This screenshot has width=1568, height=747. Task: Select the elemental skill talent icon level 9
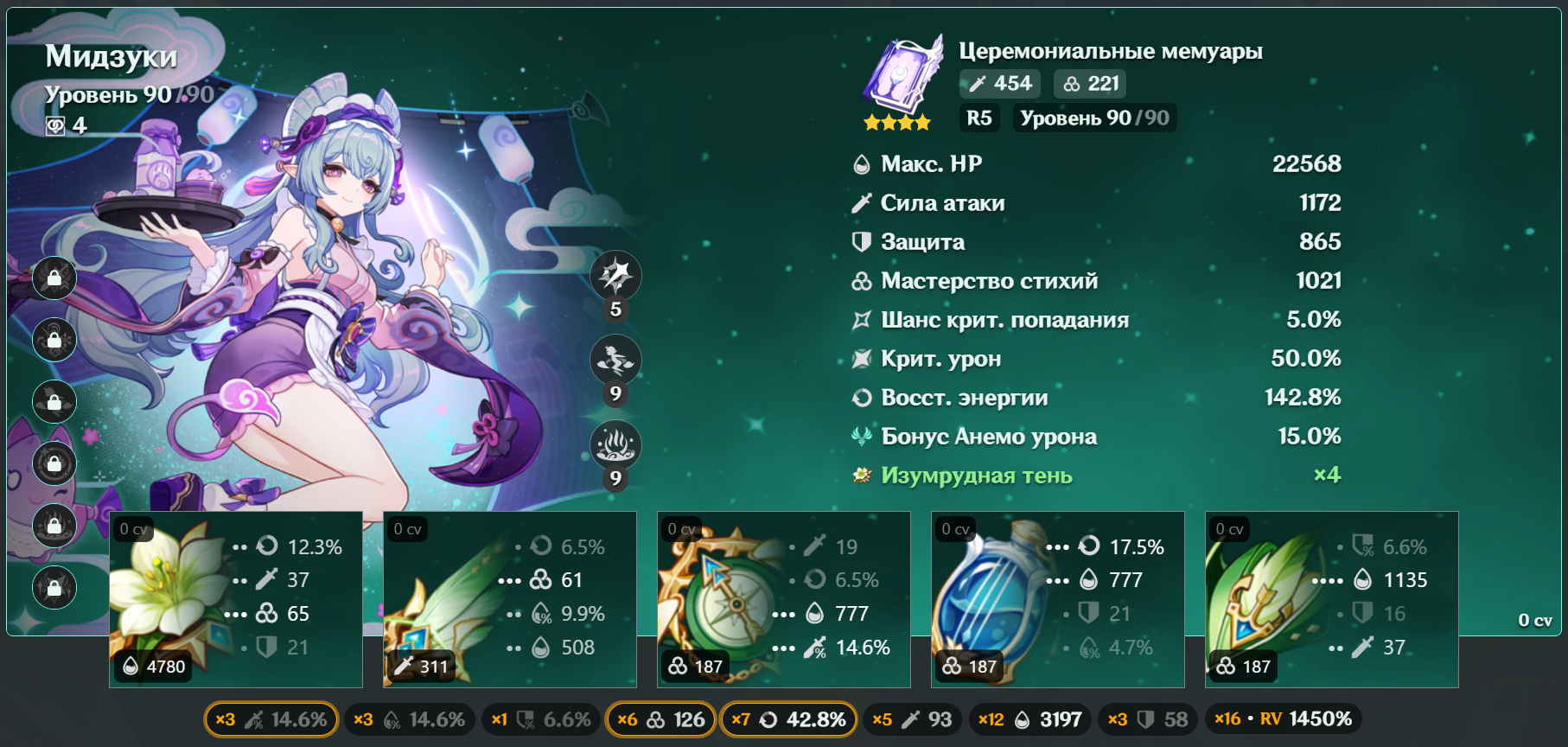(615, 361)
